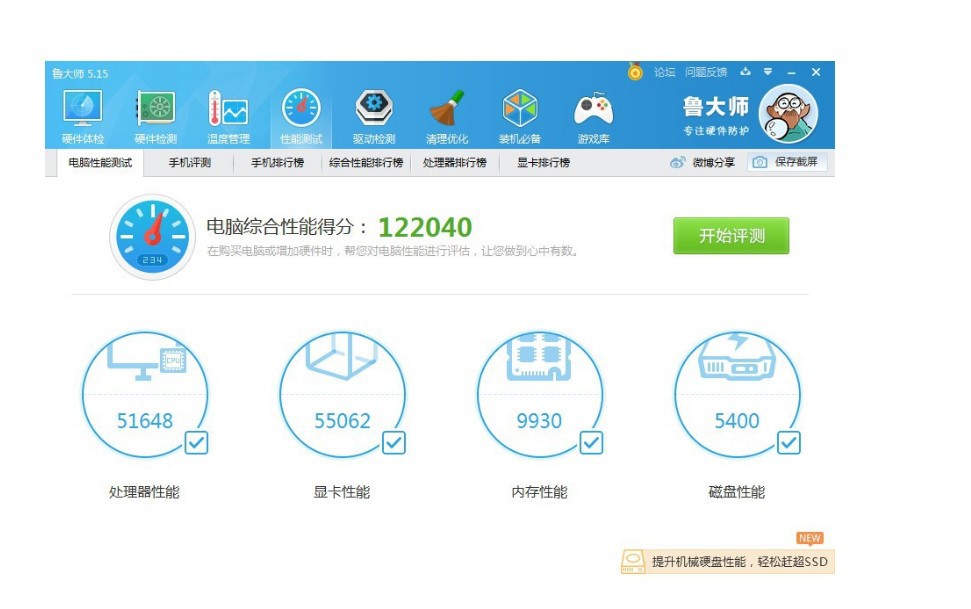Viewport: 971px width, 609px height.
Task: Click the 处理器性能 label
Action: point(144,492)
